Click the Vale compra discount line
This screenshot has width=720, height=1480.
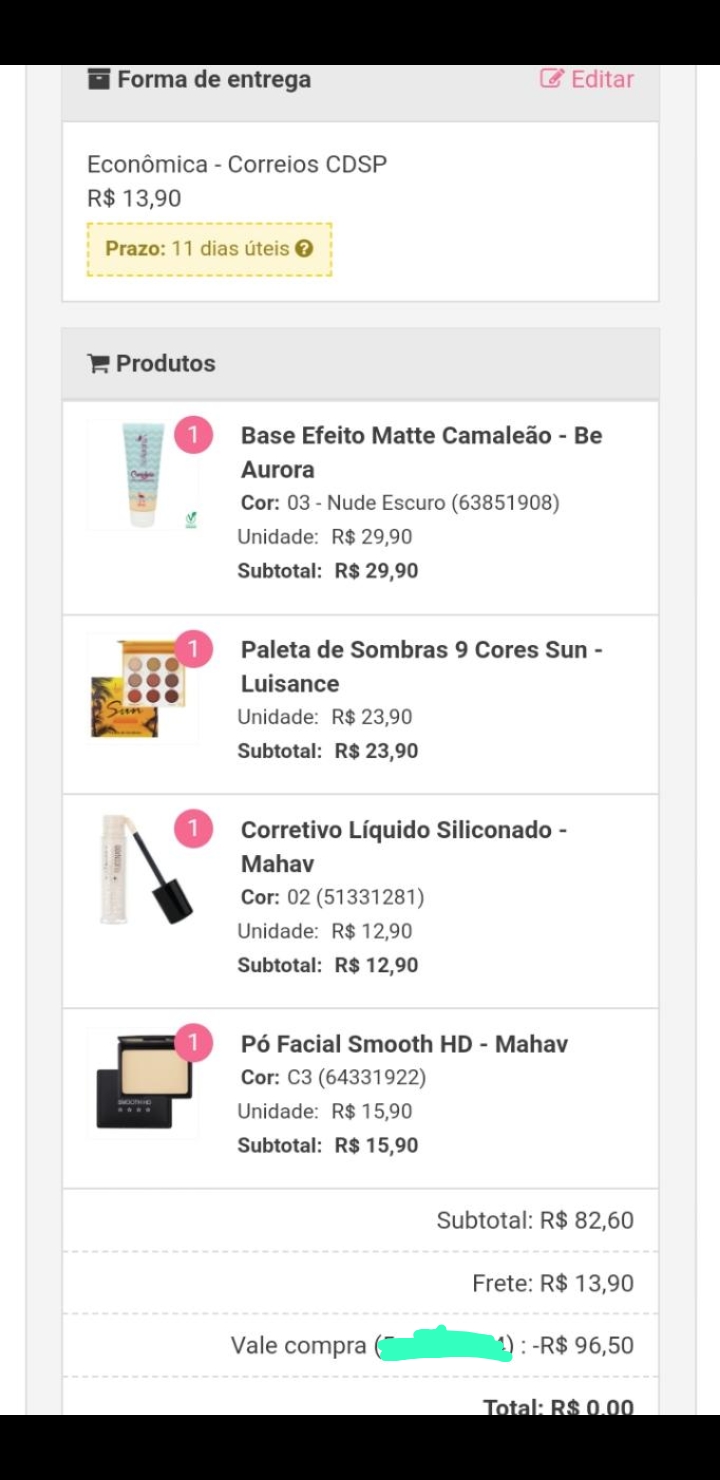pos(432,1345)
